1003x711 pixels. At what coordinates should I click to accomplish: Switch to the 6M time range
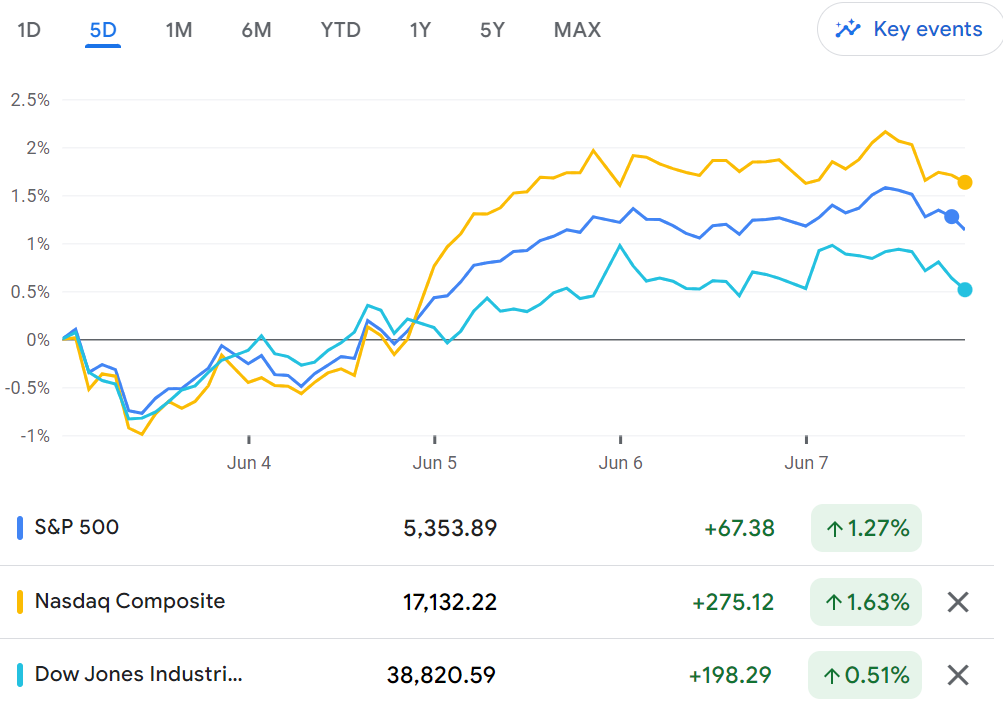257,30
